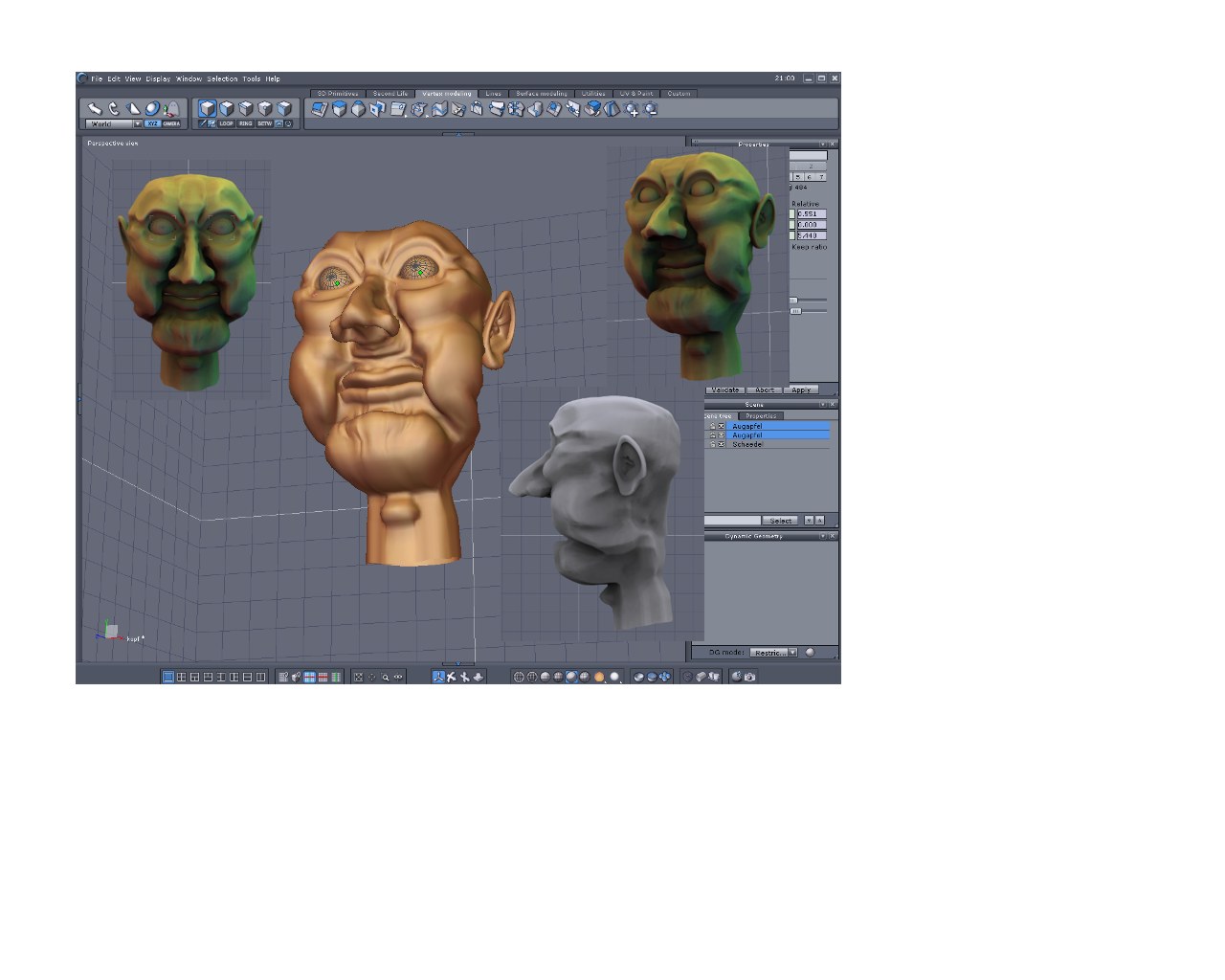The image size is (1225, 980).
Task: Toggle visibility icon on Schaedel row
Action: point(722,444)
